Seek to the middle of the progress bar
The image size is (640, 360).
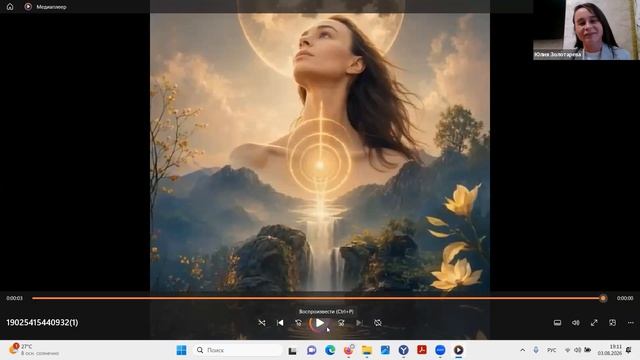(x=318, y=298)
